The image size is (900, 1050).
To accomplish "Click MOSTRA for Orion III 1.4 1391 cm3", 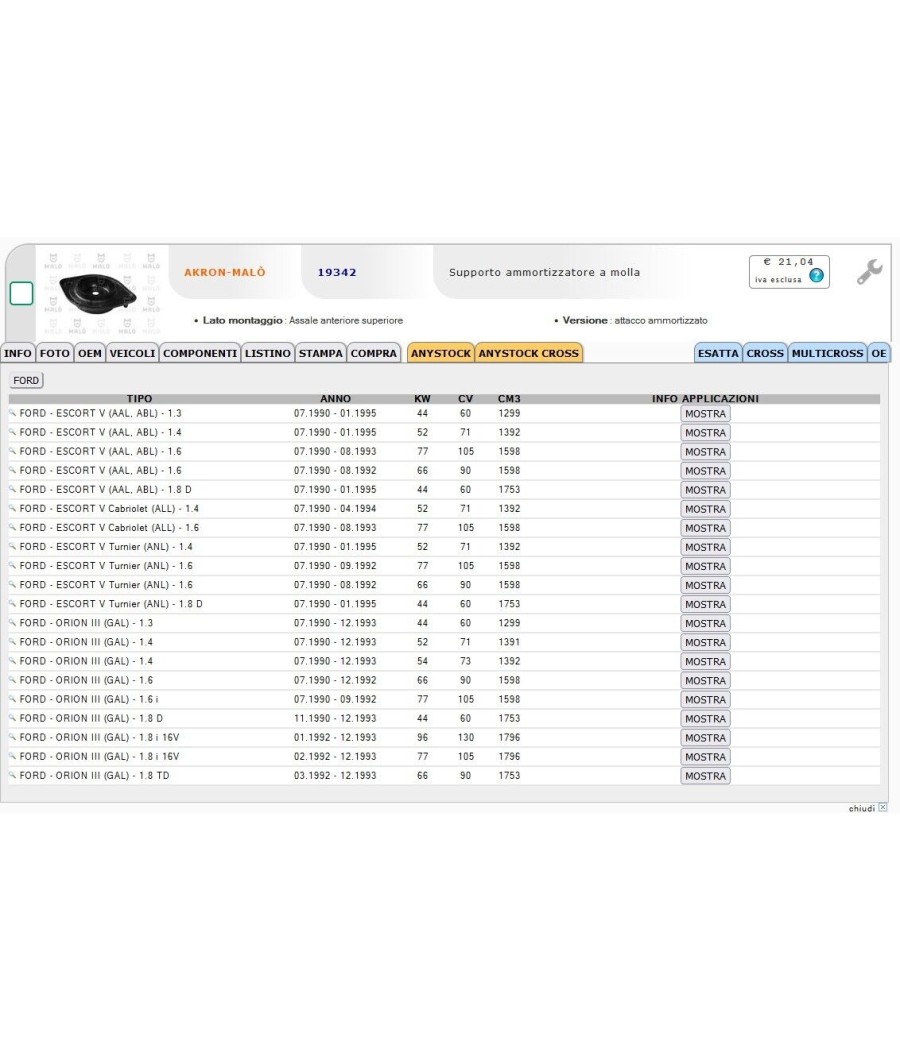I will [705, 642].
